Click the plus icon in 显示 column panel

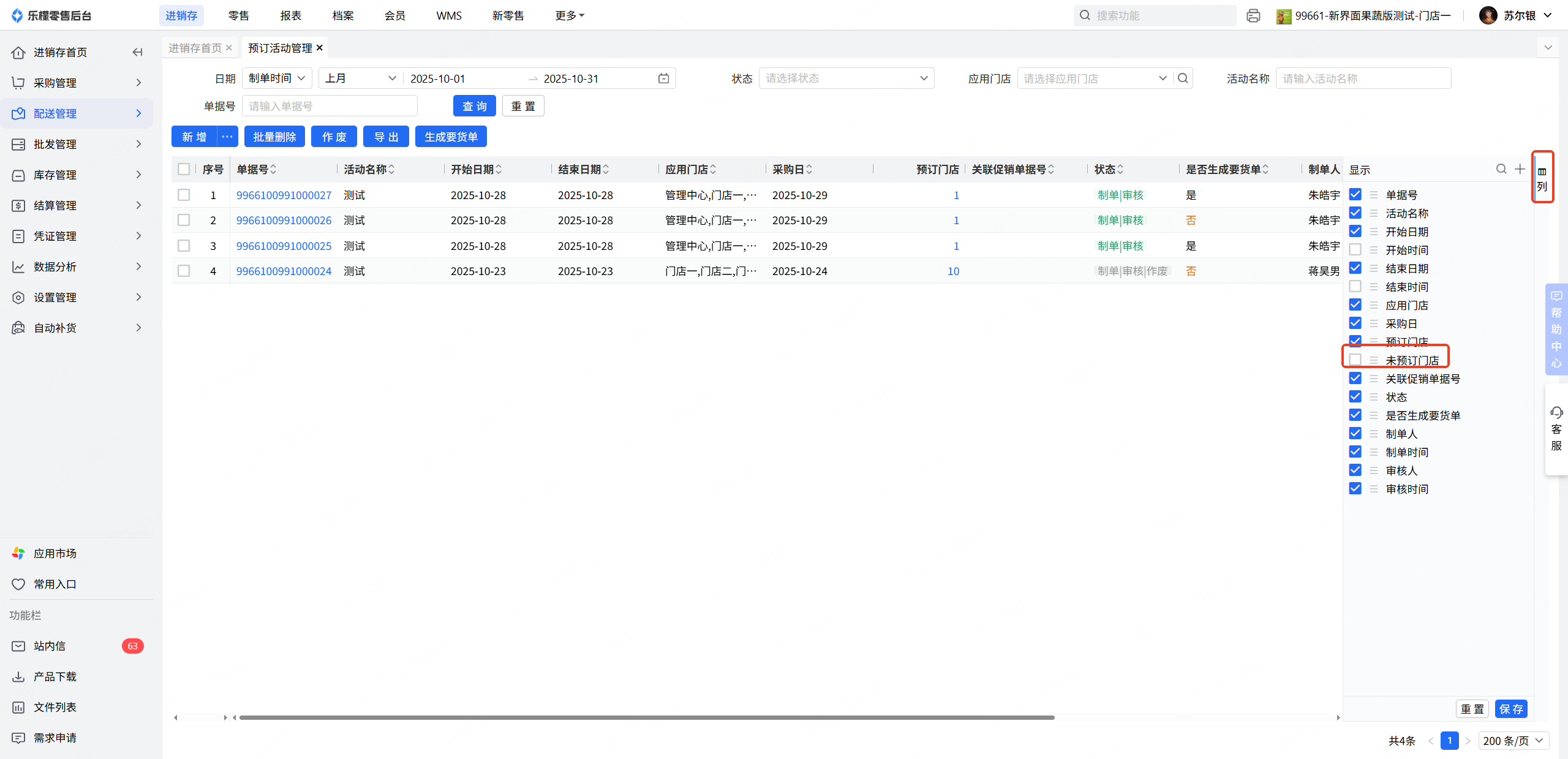point(1520,169)
